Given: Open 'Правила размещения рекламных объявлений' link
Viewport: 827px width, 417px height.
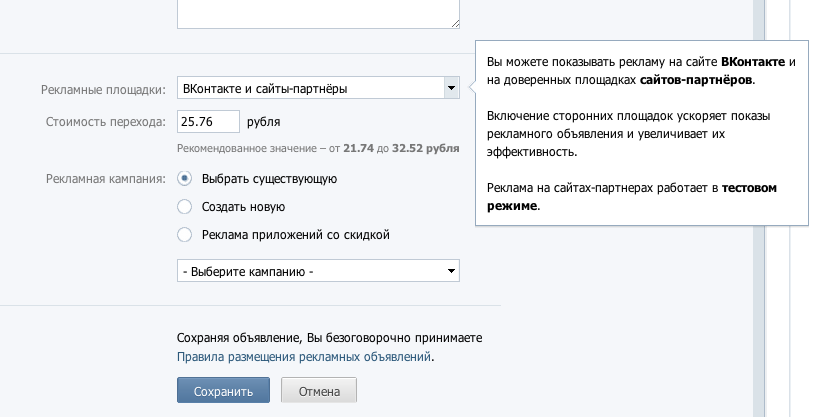Looking at the screenshot, I should pos(304,356).
